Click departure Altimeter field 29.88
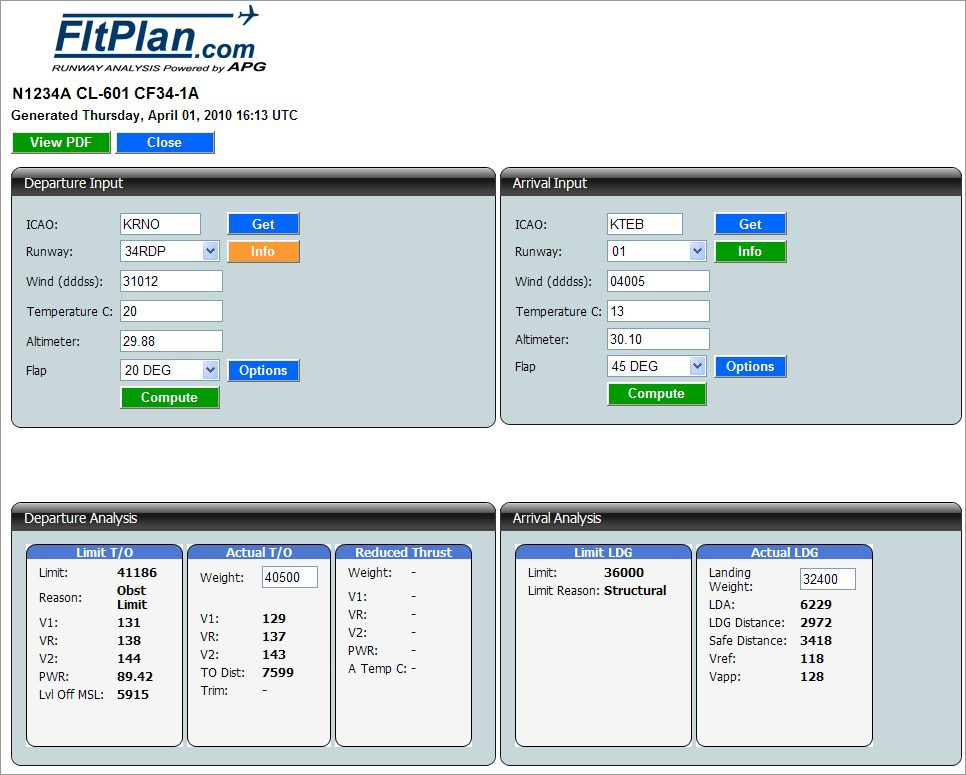 171,341
